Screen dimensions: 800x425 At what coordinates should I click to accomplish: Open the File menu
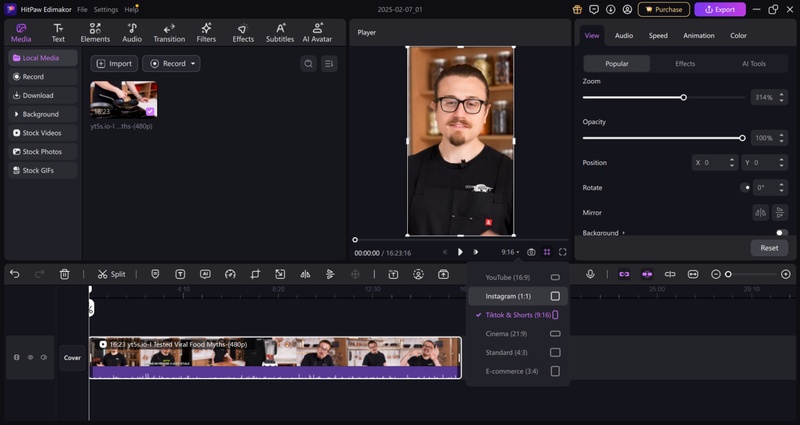coord(82,10)
